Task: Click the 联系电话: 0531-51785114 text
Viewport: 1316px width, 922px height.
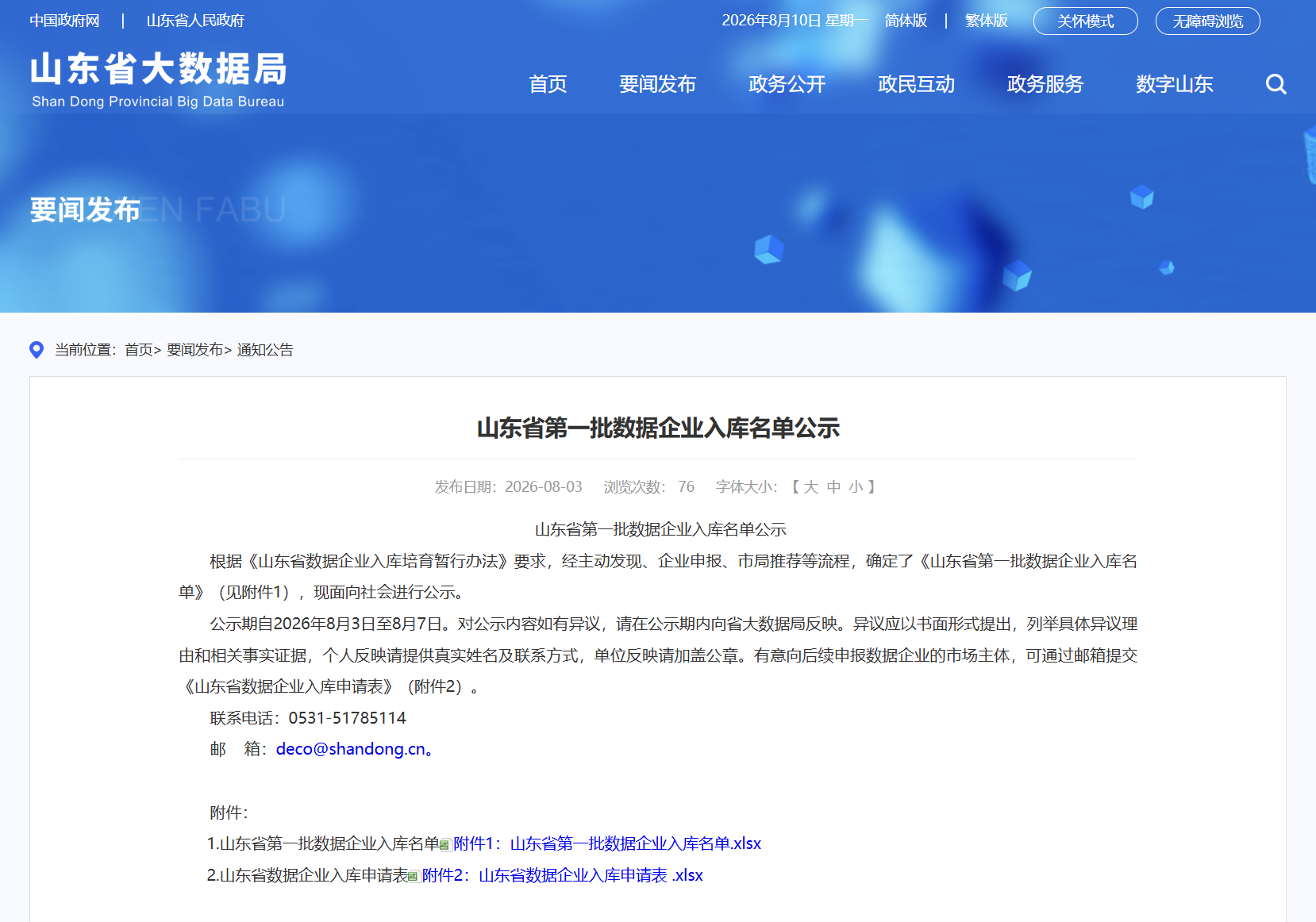Action: click(308, 718)
